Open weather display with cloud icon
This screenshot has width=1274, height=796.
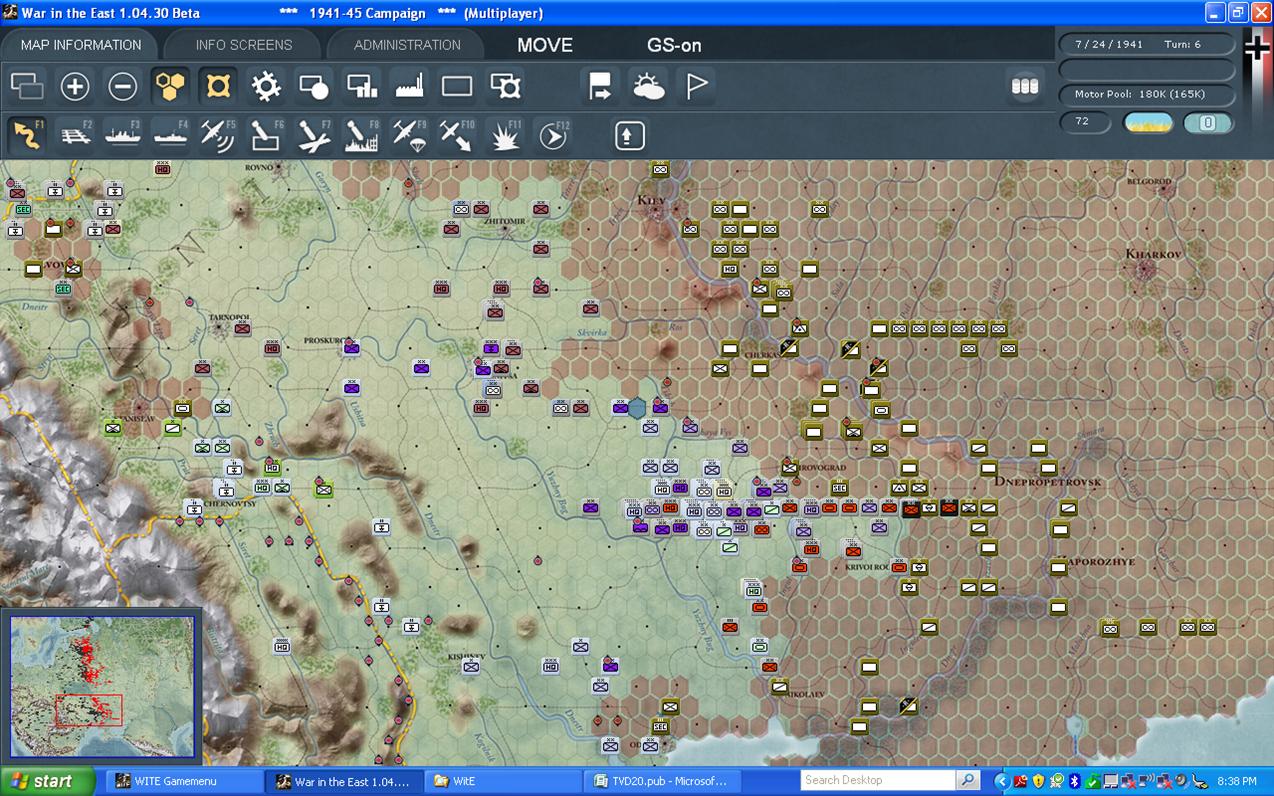click(x=648, y=87)
